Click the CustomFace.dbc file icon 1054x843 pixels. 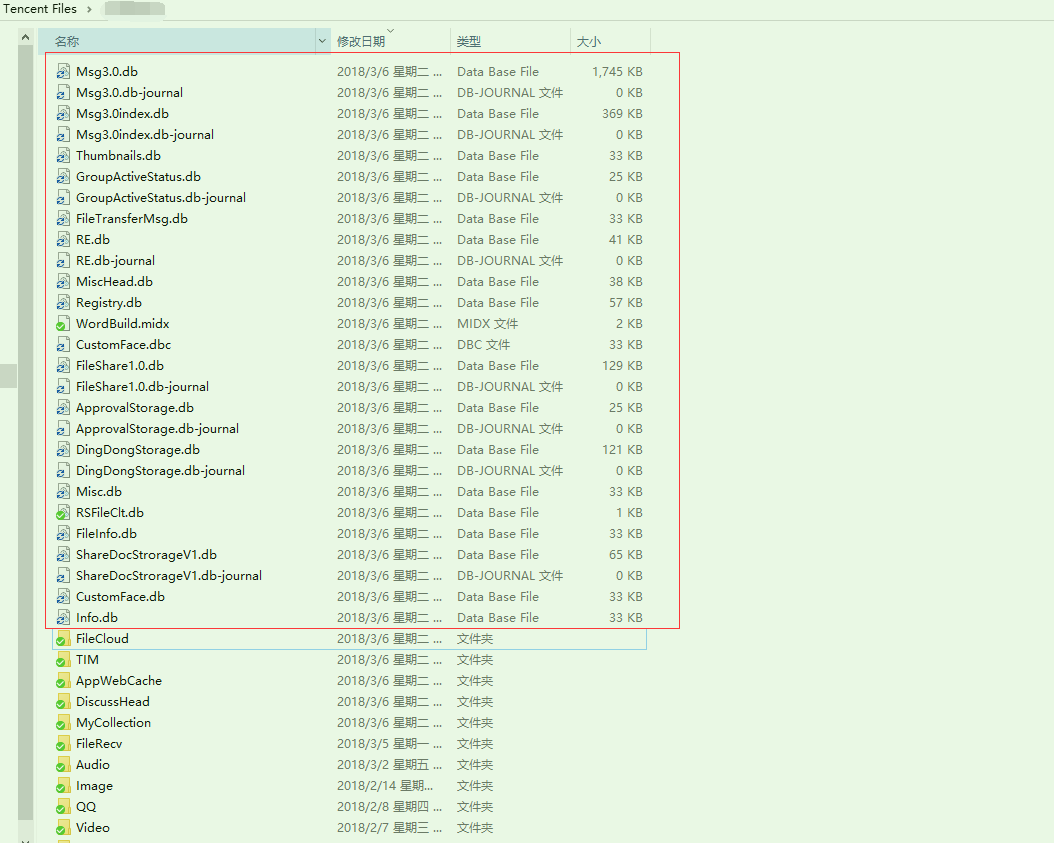[63, 345]
